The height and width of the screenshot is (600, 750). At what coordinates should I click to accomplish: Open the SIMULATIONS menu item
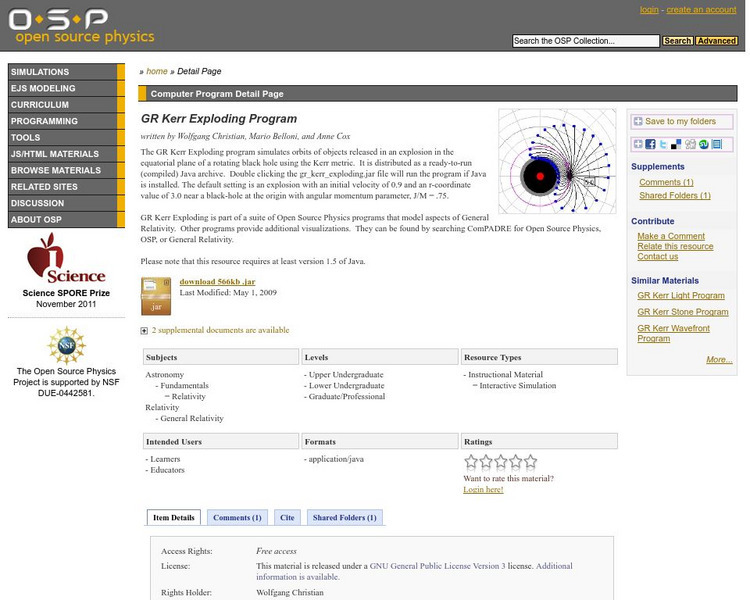tap(66, 72)
